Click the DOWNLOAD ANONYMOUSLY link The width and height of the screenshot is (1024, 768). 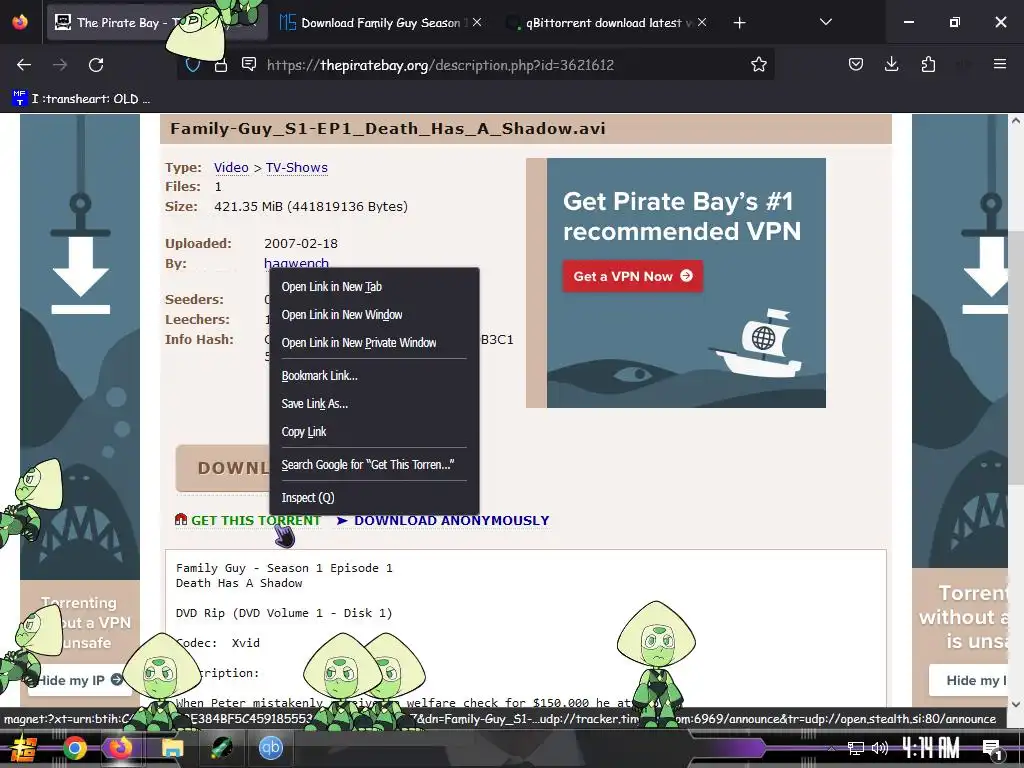[x=451, y=520]
